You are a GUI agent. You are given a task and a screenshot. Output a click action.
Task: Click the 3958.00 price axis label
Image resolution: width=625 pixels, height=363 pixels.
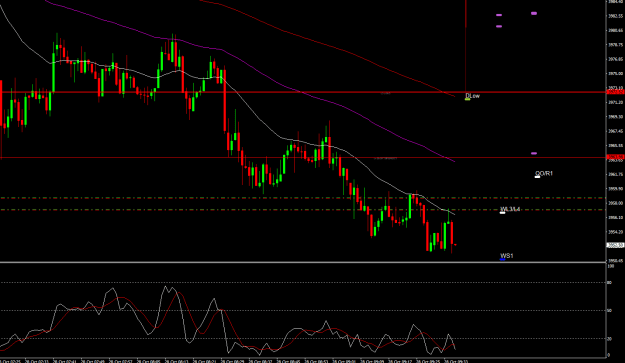[x=615, y=203]
